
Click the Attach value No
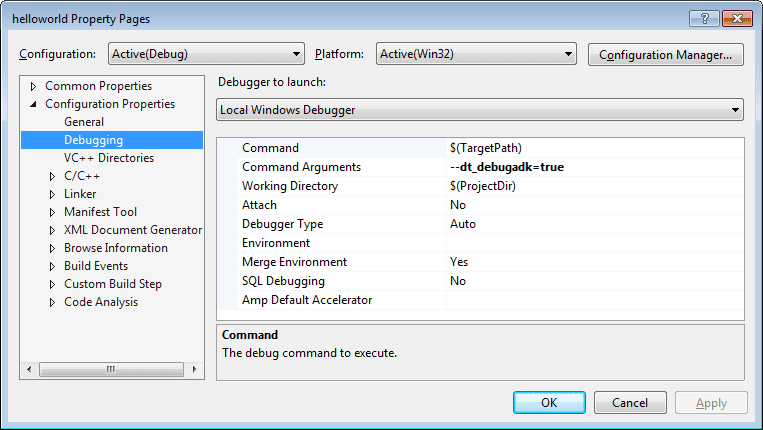(x=595, y=205)
